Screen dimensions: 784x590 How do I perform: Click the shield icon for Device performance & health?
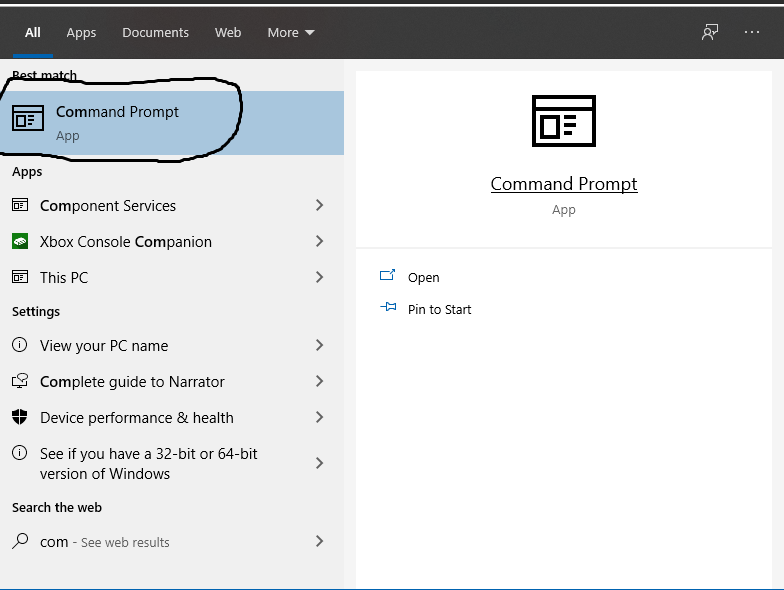click(x=20, y=416)
